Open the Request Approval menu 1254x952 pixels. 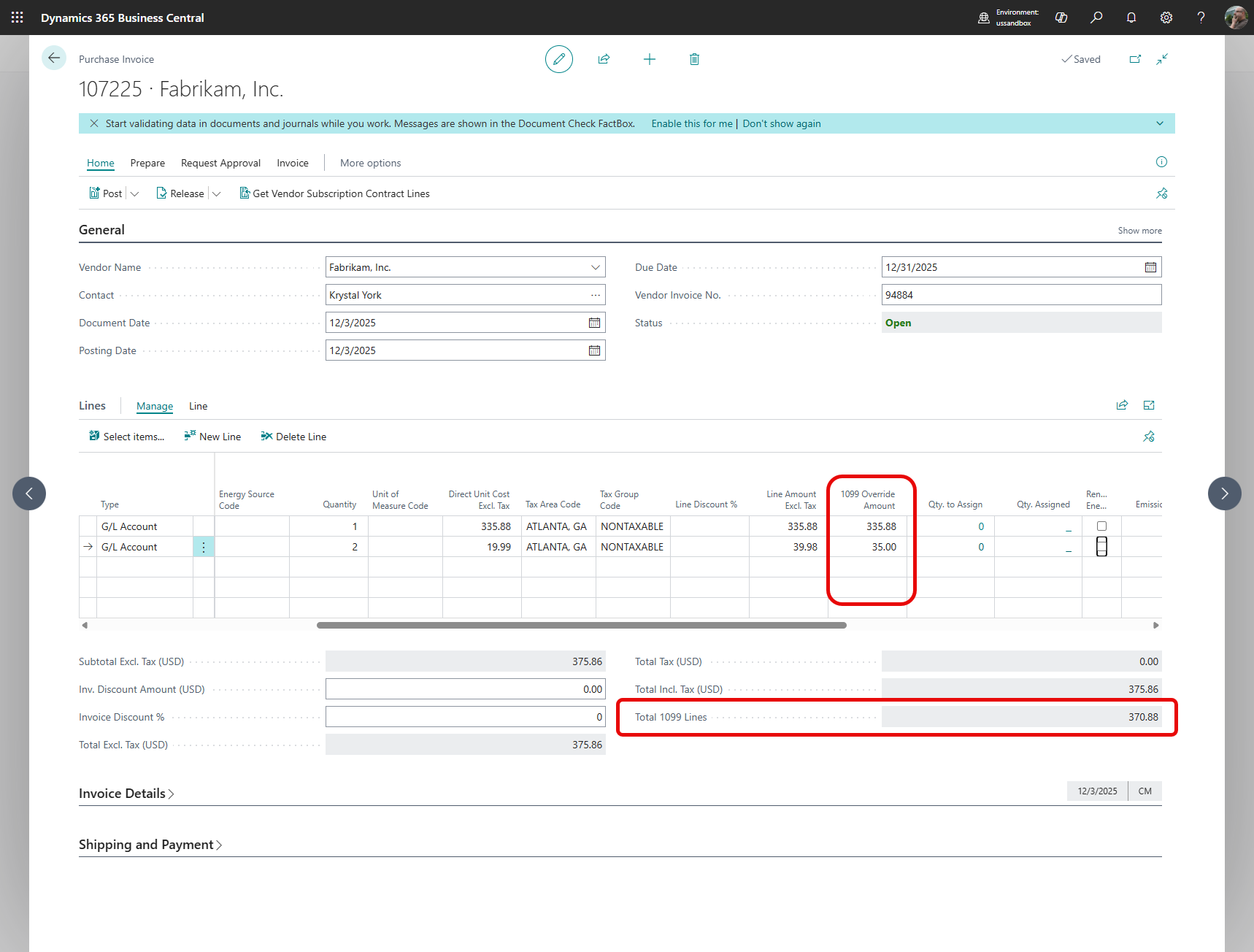pos(220,163)
